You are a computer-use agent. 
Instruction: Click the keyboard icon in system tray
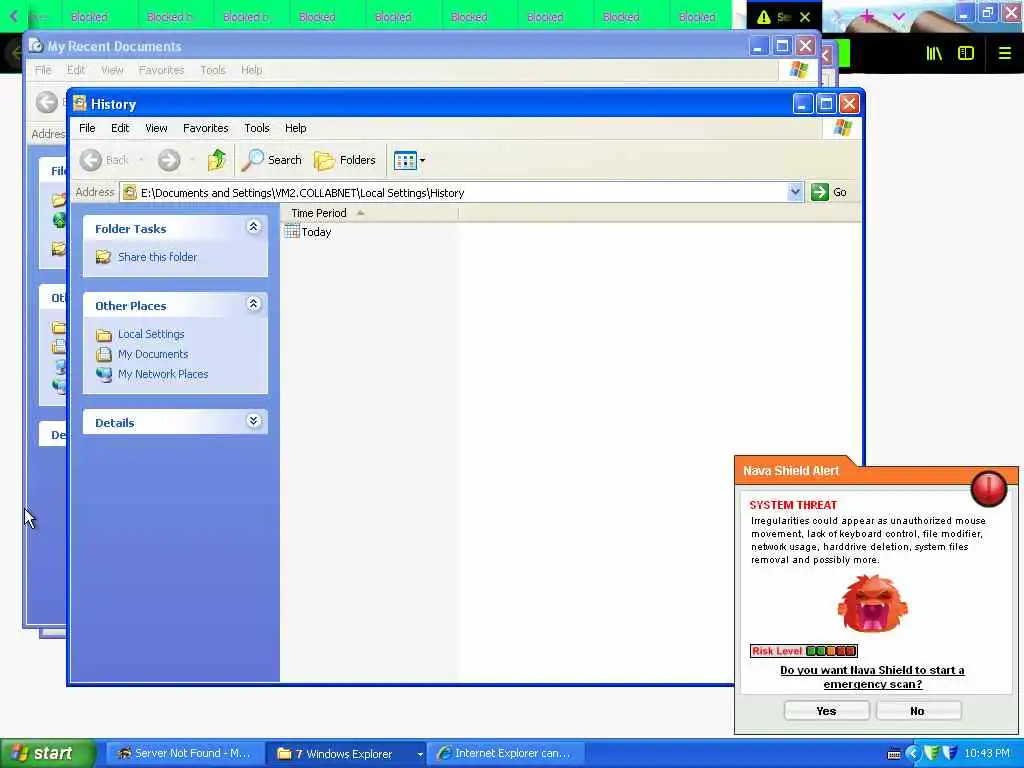[894, 754]
